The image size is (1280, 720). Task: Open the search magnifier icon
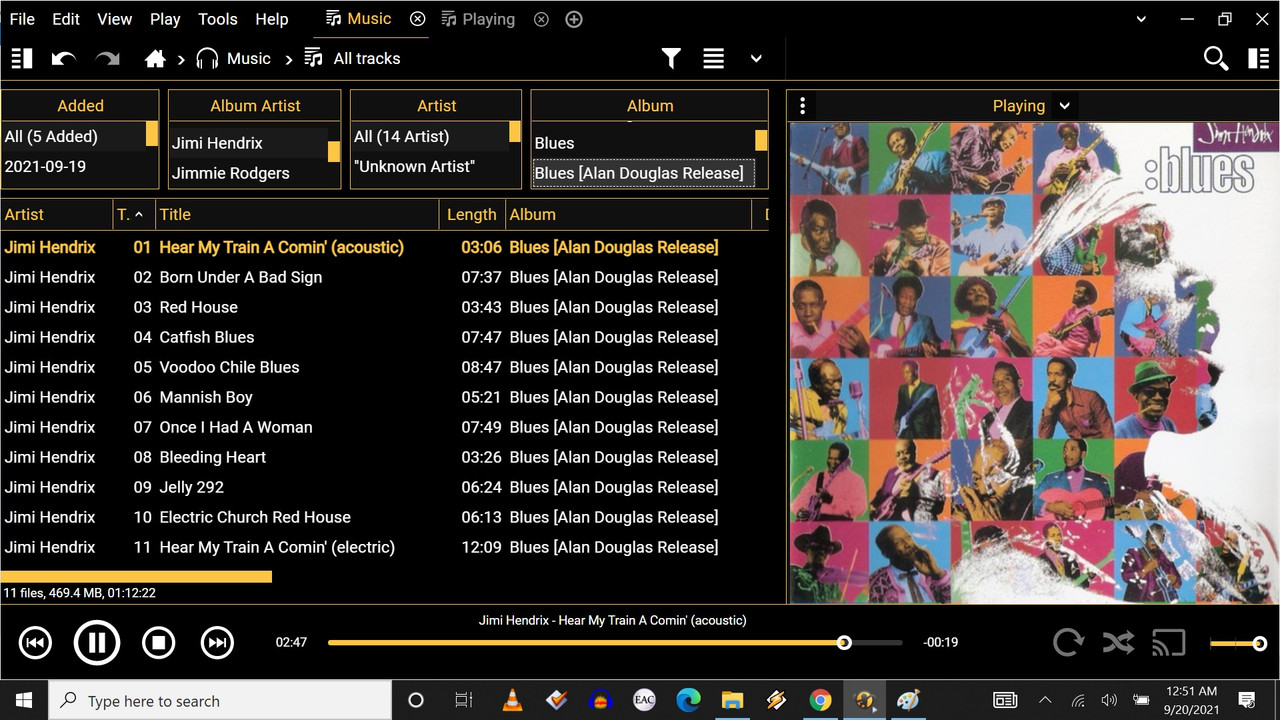1216,59
